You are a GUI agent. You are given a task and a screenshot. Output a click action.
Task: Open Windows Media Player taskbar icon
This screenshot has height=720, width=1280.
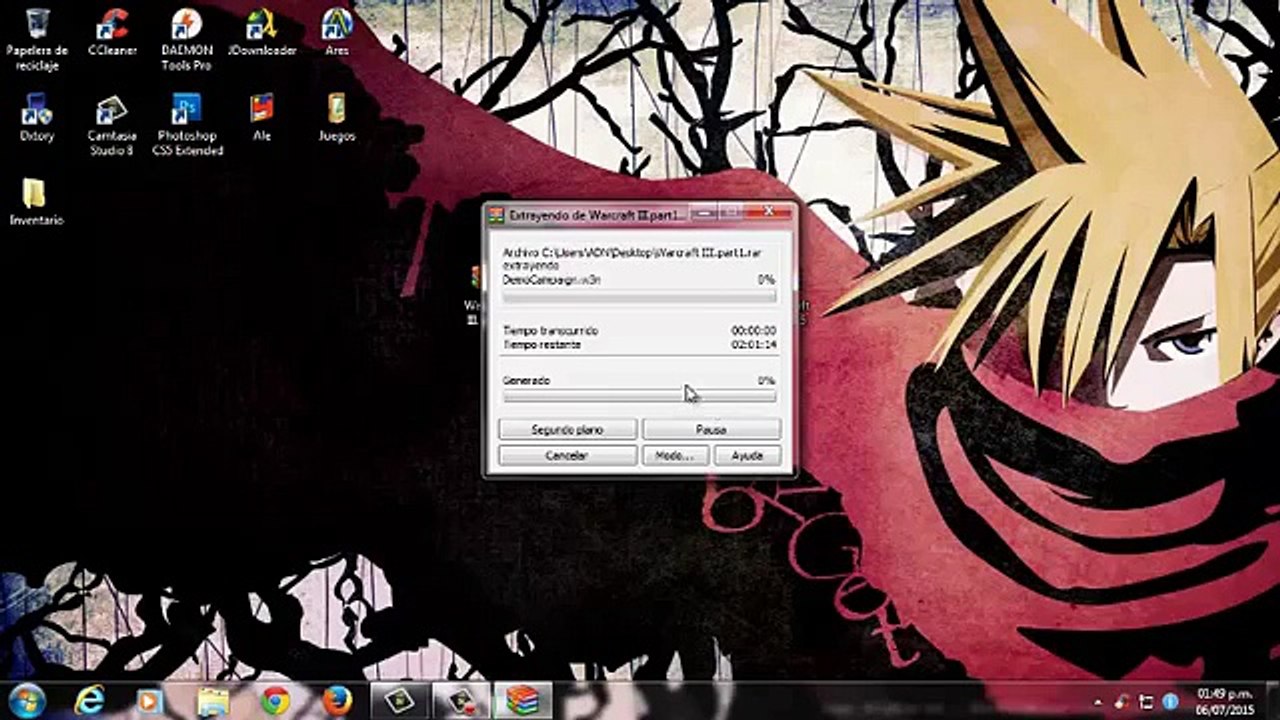pyautogui.click(x=149, y=701)
